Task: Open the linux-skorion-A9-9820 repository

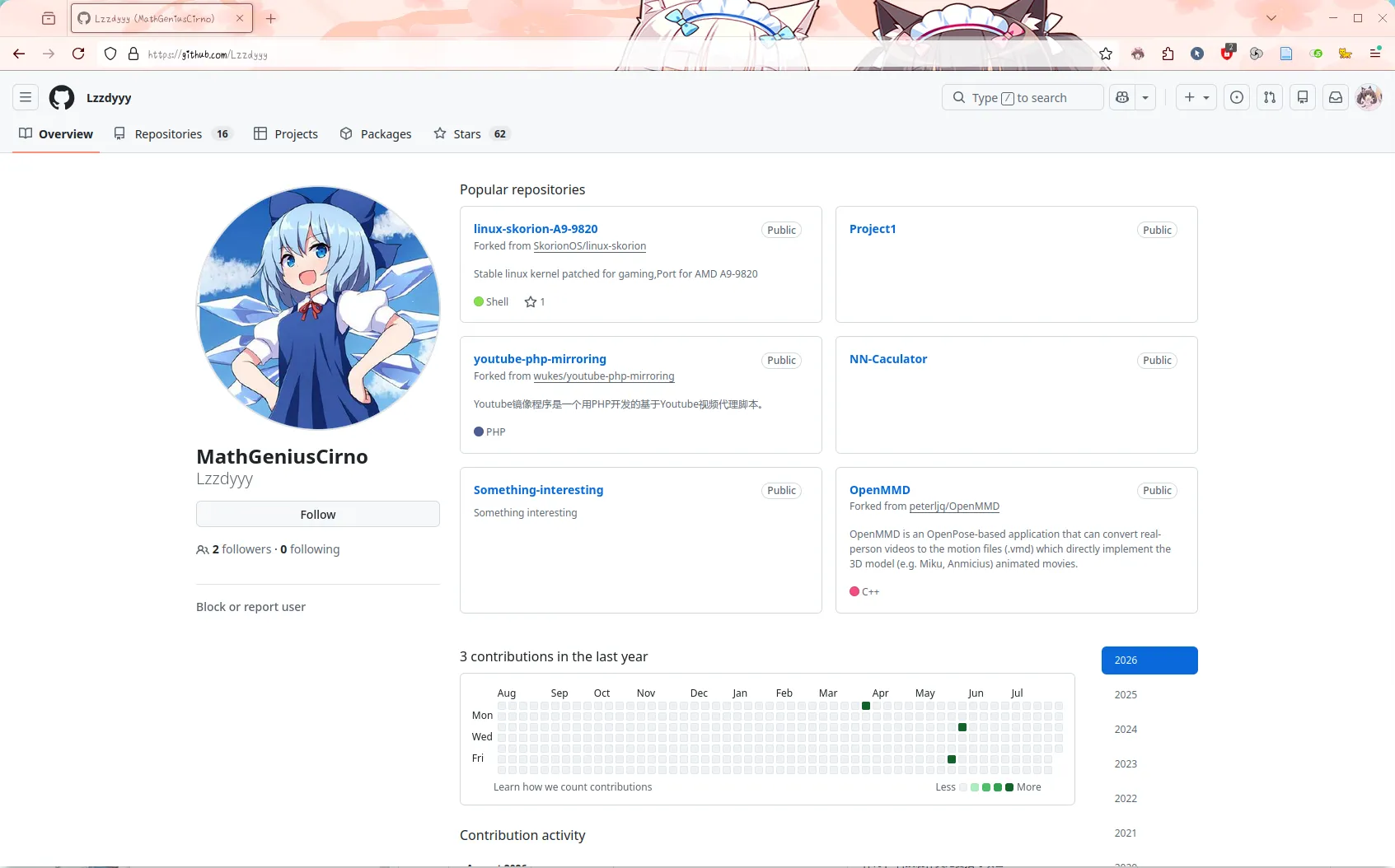Action: point(536,229)
